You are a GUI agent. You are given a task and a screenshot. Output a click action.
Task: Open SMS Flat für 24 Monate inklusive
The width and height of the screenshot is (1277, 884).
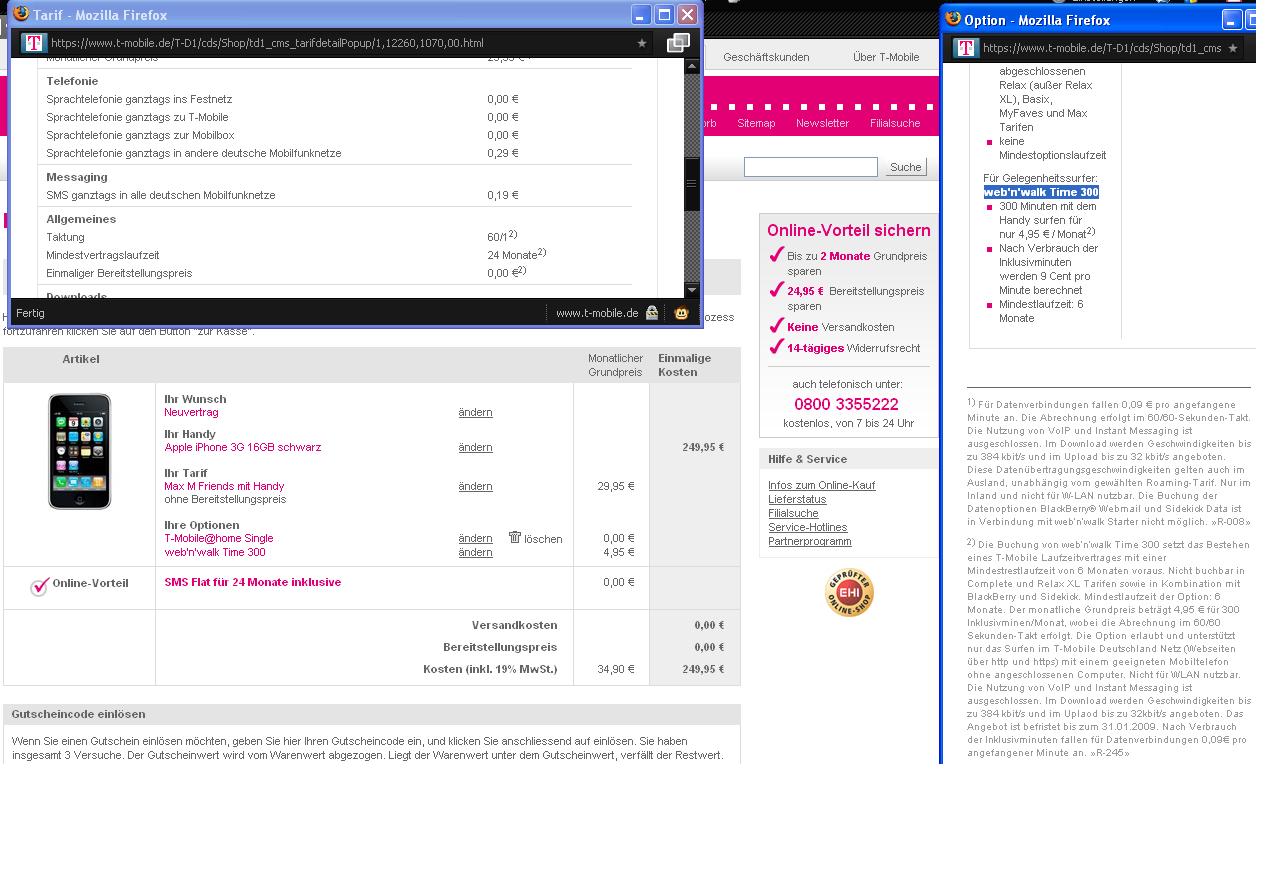tap(252, 582)
